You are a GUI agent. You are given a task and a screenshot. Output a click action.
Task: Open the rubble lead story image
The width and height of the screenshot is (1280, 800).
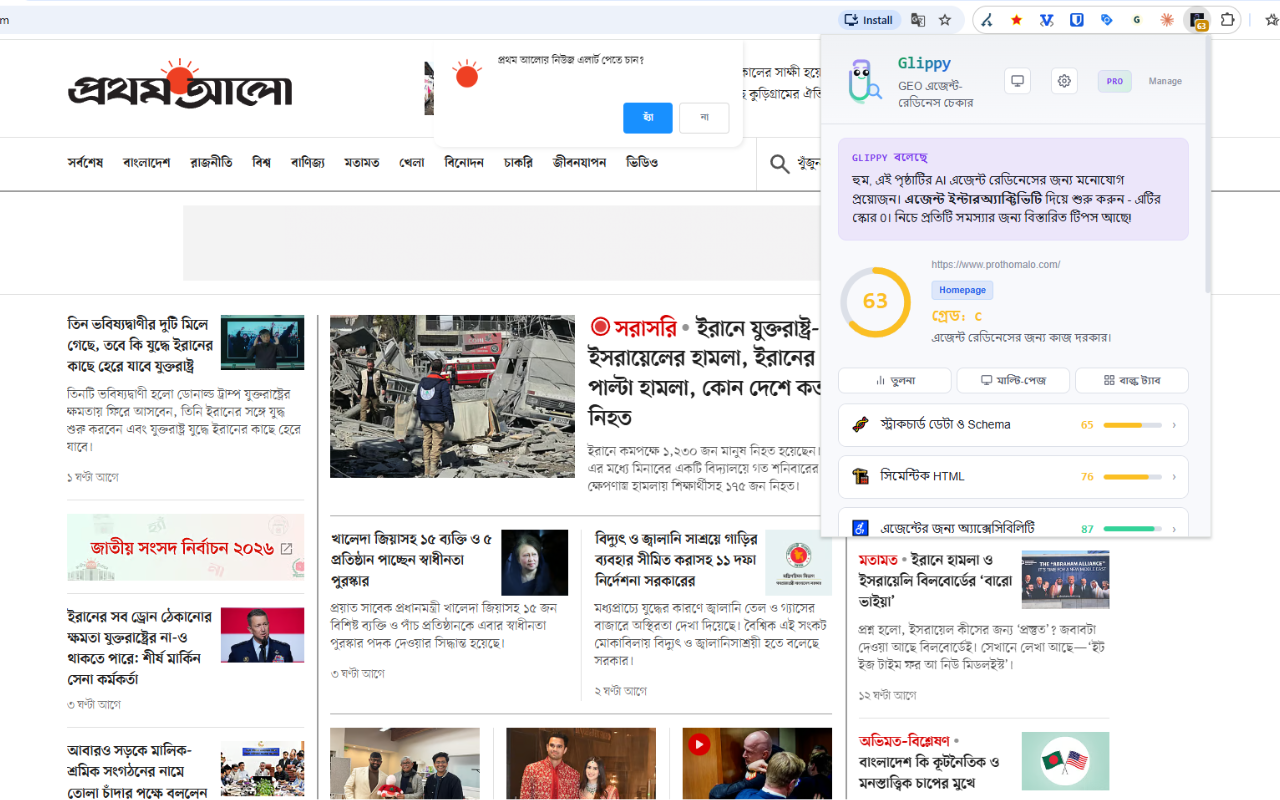click(x=452, y=396)
